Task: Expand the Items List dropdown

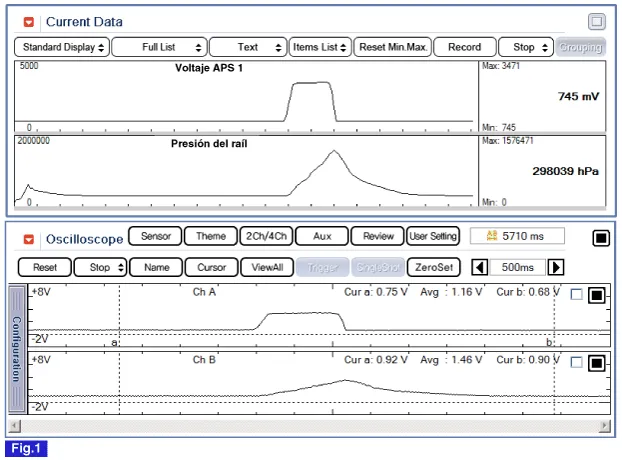Action: (x=320, y=47)
